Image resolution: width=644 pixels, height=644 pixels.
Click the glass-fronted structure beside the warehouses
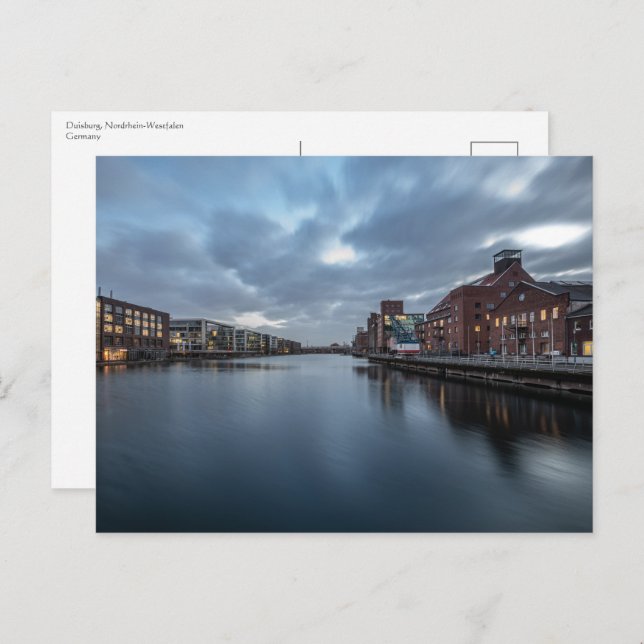coord(404,330)
